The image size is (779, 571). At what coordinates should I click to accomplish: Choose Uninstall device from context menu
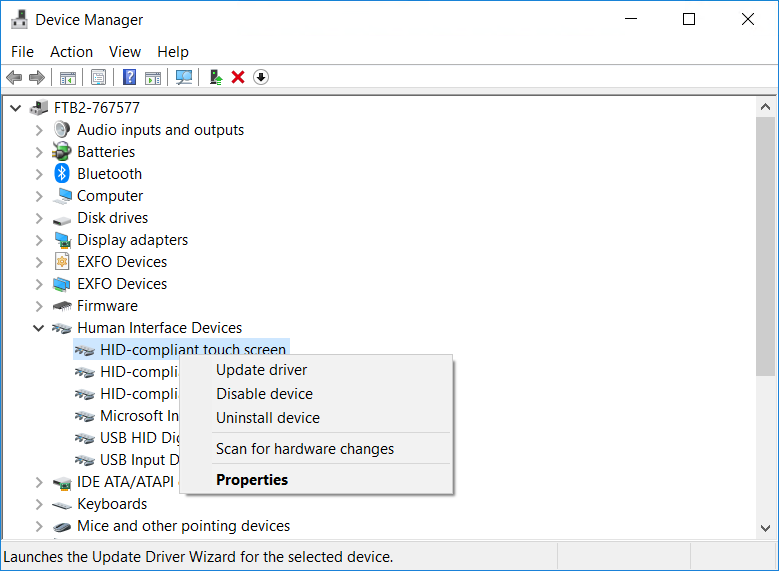(x=316, y=418)
